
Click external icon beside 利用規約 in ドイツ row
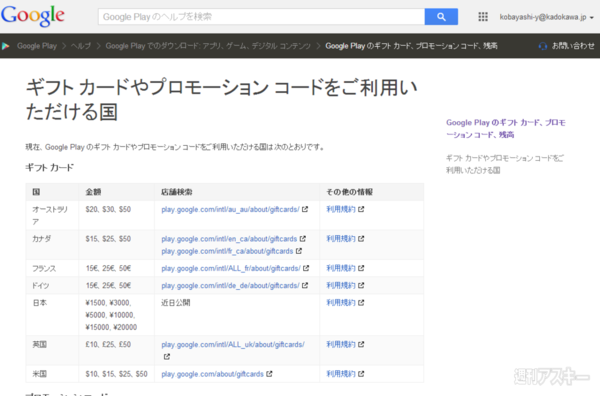[x=361, y=285]
